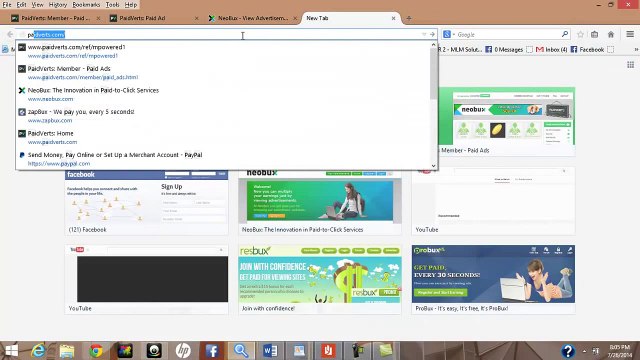Launch Google Chrome from taskbar

pos(96,351)
